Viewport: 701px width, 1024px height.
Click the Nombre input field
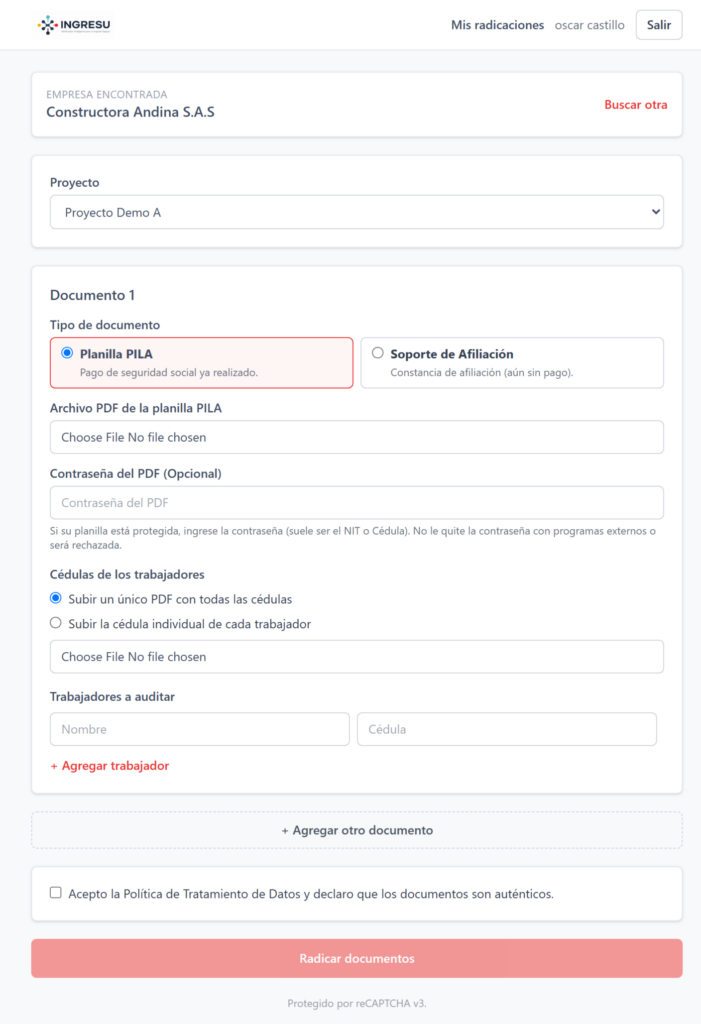tap(200, 729)
